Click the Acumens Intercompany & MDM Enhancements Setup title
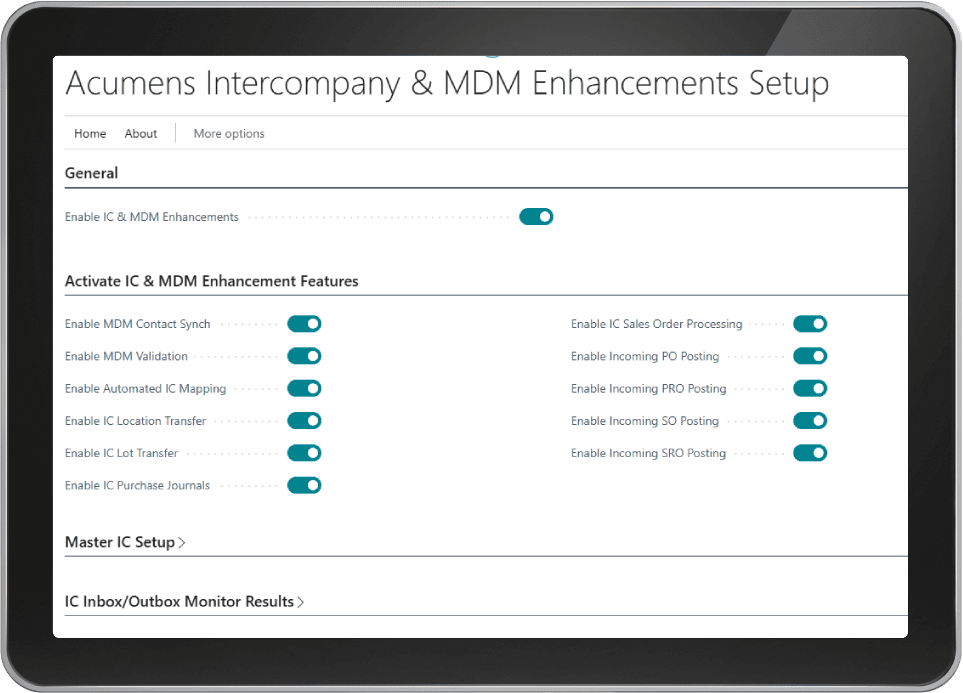The width and height of the screenshot is (963, 693). click(447, 84)
